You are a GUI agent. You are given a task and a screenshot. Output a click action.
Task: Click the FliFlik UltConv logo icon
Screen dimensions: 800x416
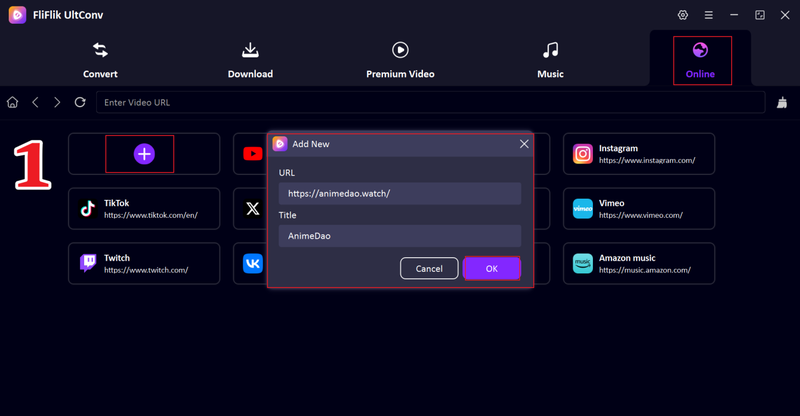[17, 15]
